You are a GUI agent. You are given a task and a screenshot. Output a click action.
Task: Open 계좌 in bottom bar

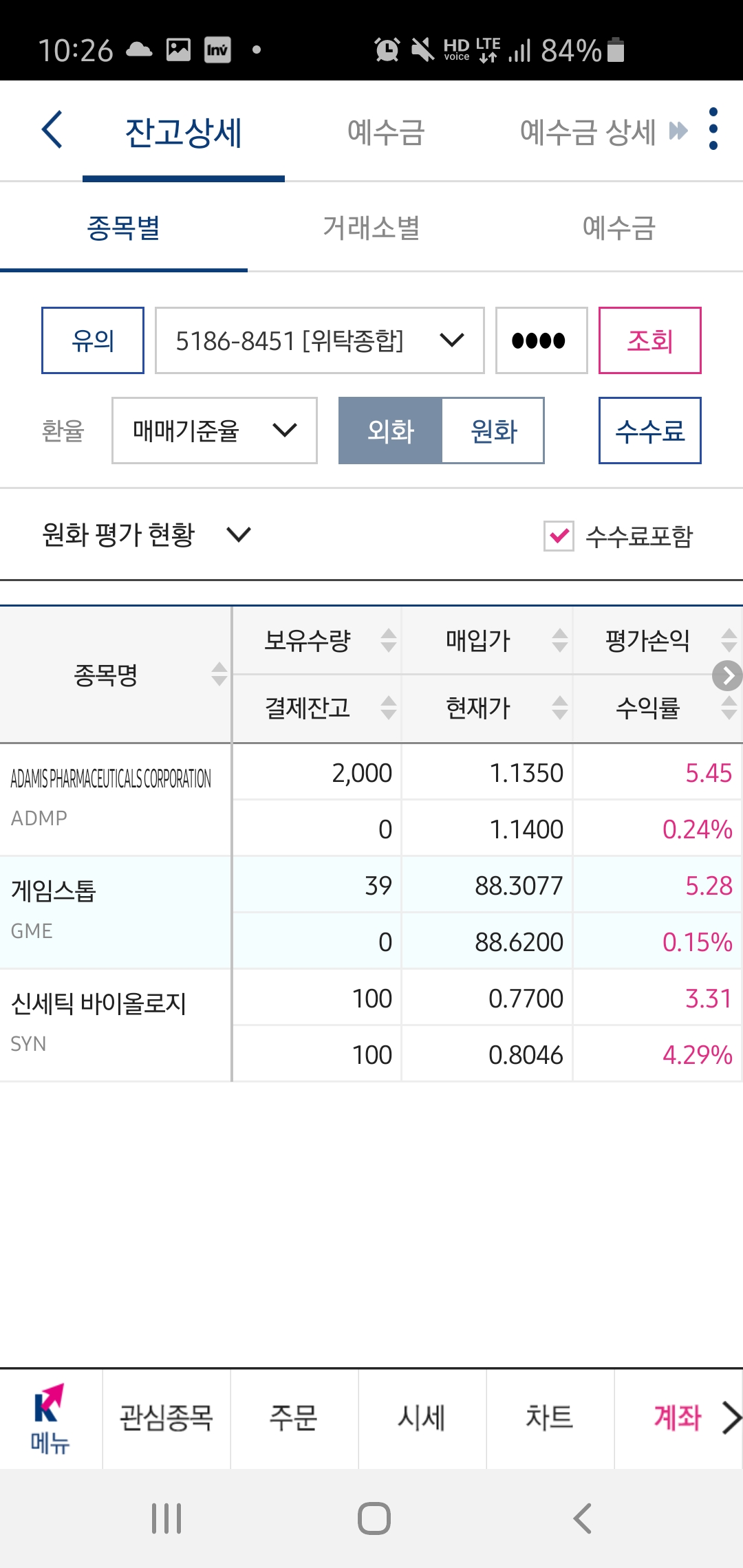tap(678, 1418)
